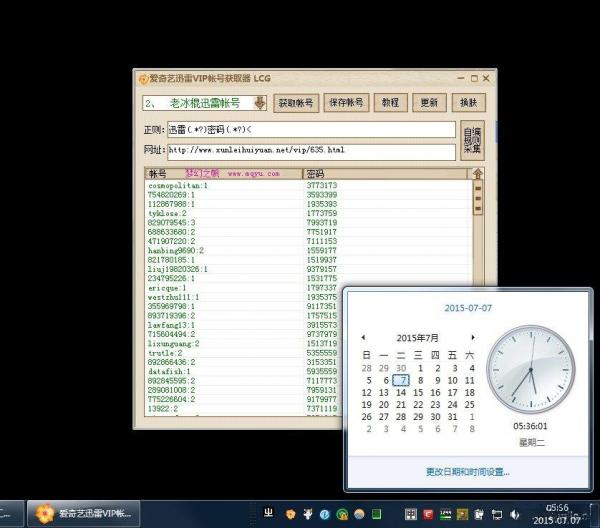Click the taskbar clock showing 2015.07.07
600x528 pixels.
557,514
